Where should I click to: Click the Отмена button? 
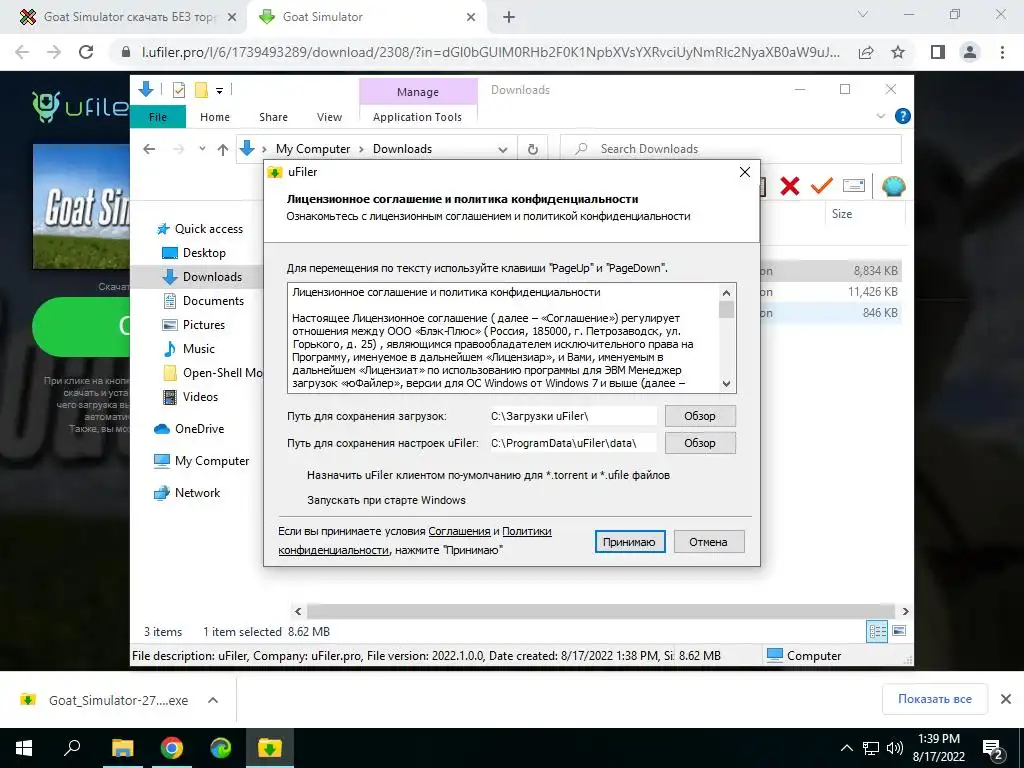pyautogui.click(x=709, y=541)
